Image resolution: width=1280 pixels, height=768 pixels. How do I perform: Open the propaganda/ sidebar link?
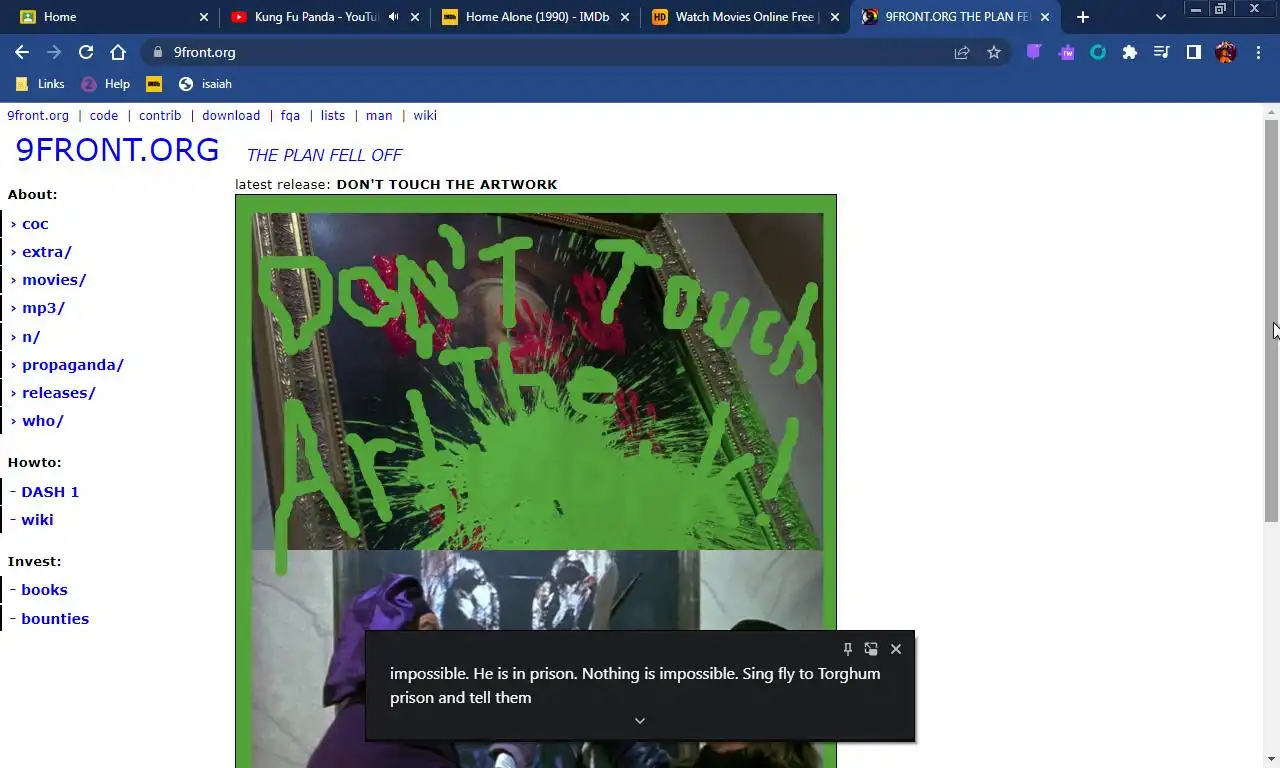[73, 365]
